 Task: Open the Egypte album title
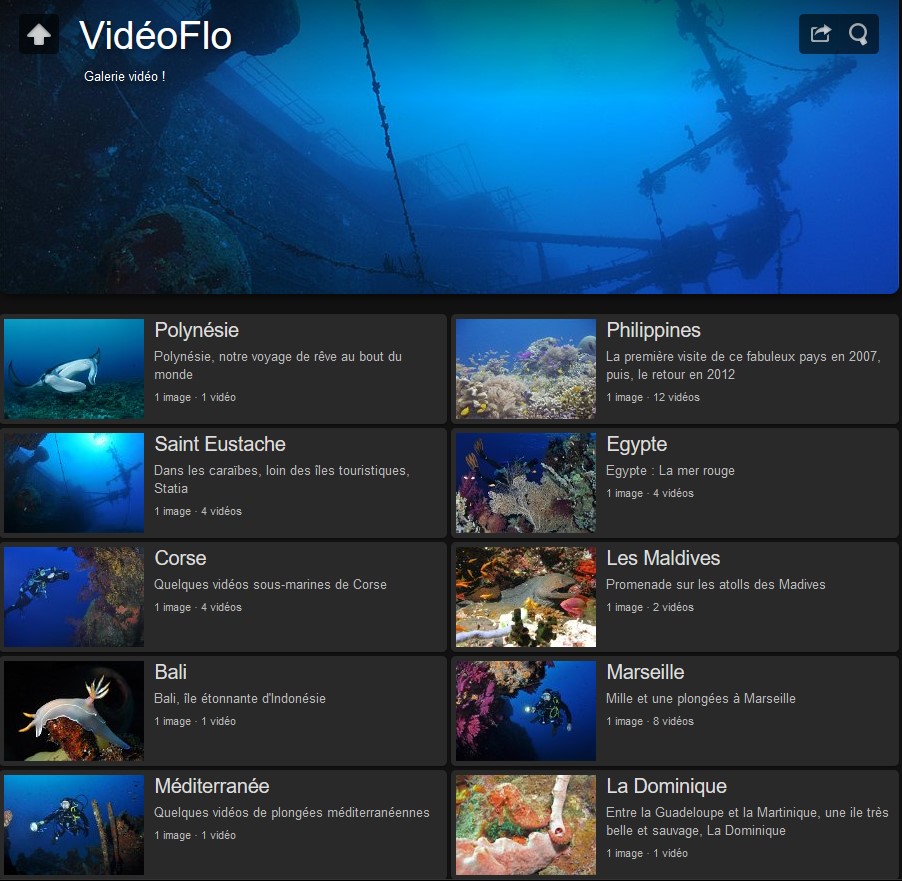point(636,444)
